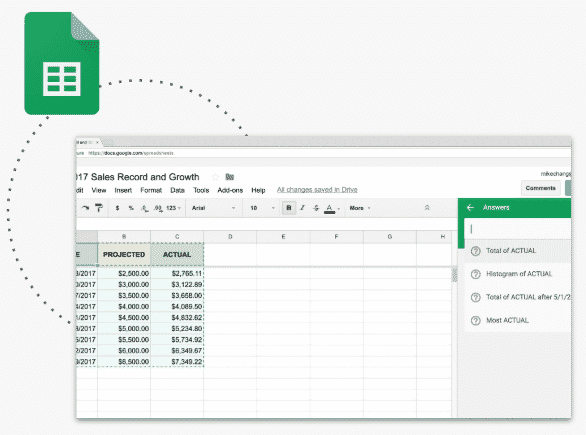The height and width of the screenshot is (435, 586).
Task: Select Total of ACTUAL after 5/1 suggestion
Action: click(x=518, y=297)
